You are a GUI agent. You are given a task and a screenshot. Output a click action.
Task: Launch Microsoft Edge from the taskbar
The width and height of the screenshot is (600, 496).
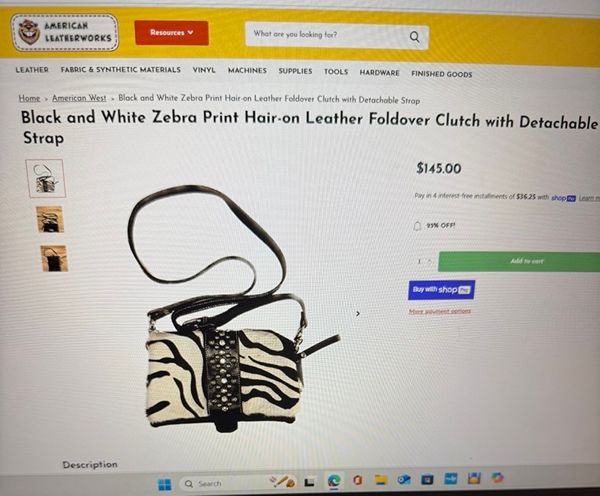(x=334, y=481)
